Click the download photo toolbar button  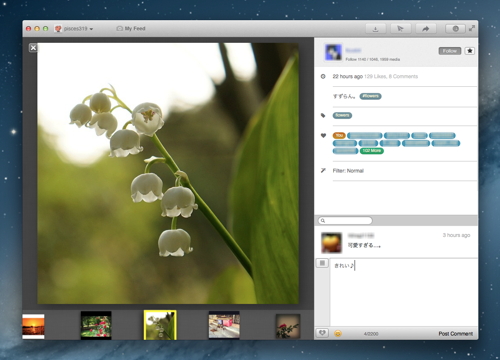pyautogui.click(x=375, y=29)
